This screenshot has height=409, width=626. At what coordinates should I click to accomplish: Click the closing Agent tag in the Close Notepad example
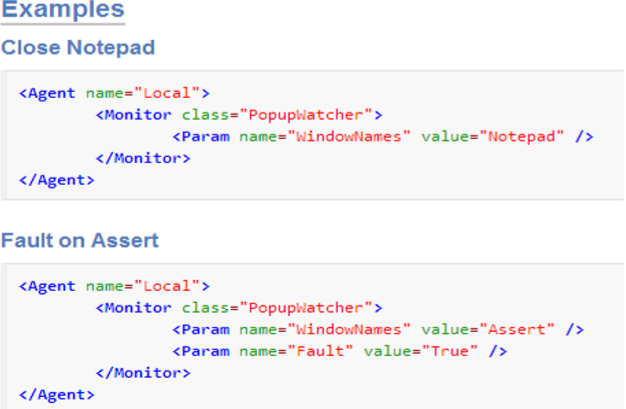click(57, 180)
